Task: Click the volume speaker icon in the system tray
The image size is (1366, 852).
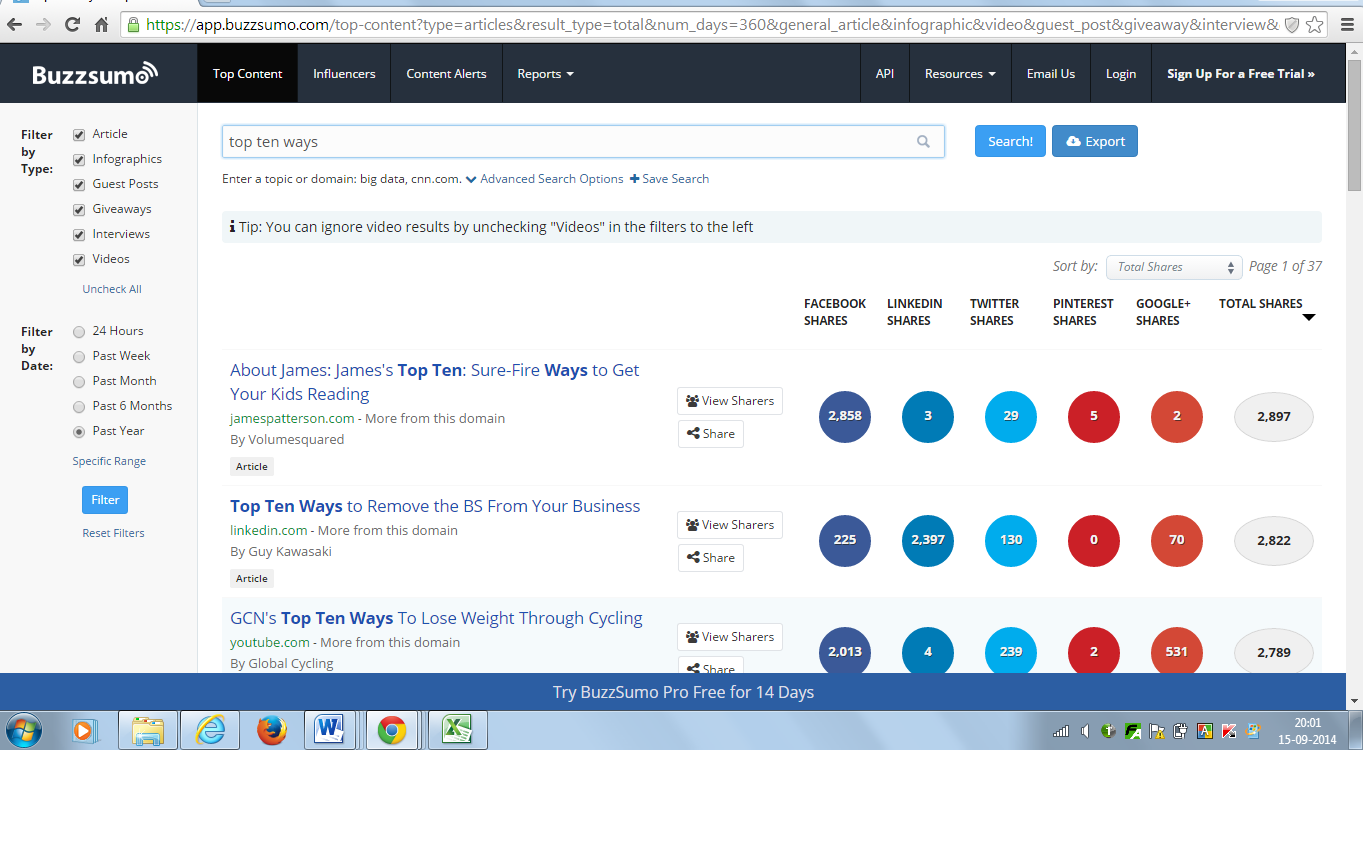Action: tap(1085, 731)
